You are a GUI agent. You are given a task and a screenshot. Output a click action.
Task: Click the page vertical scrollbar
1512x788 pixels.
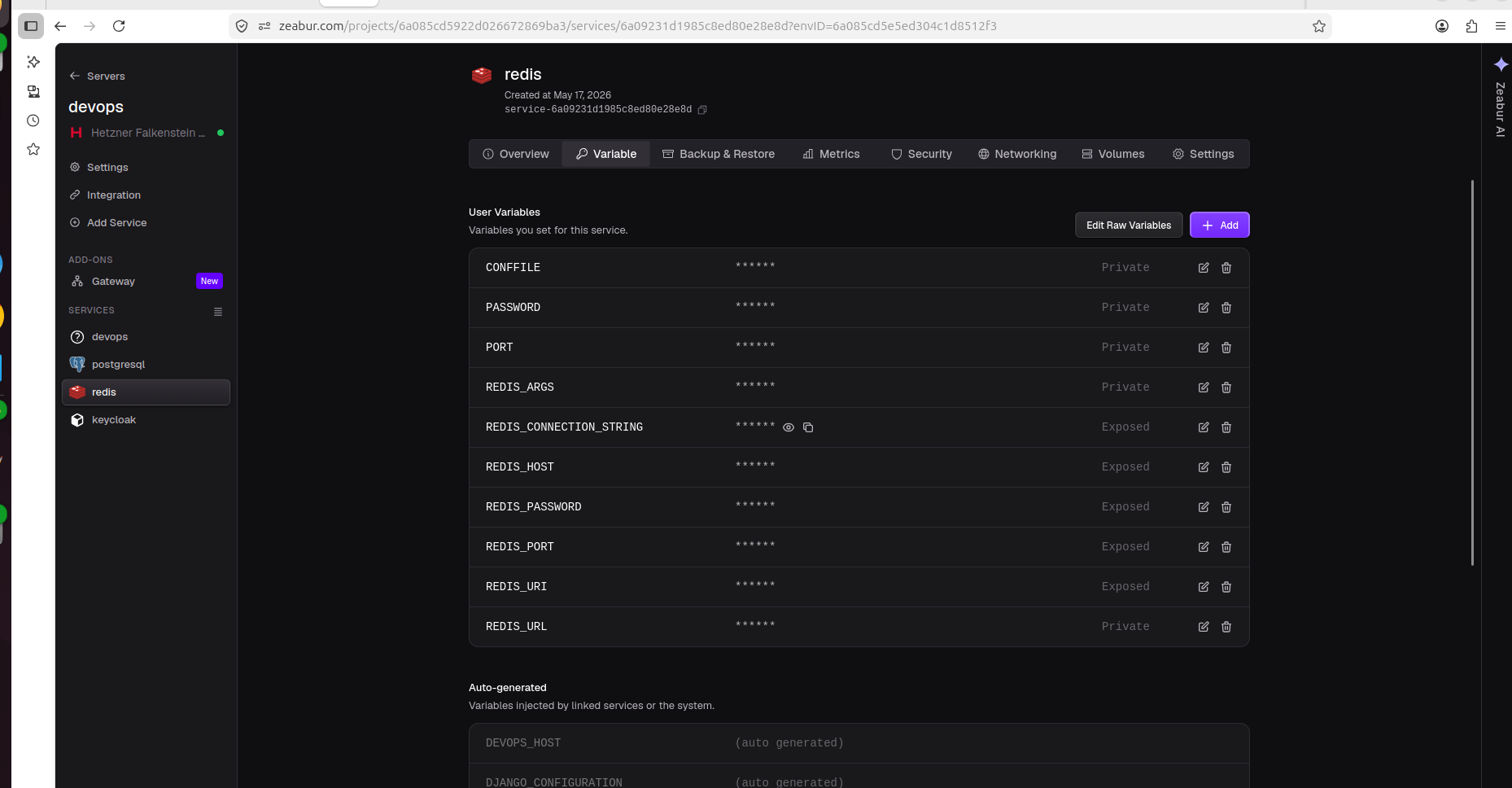(1472, 373)
